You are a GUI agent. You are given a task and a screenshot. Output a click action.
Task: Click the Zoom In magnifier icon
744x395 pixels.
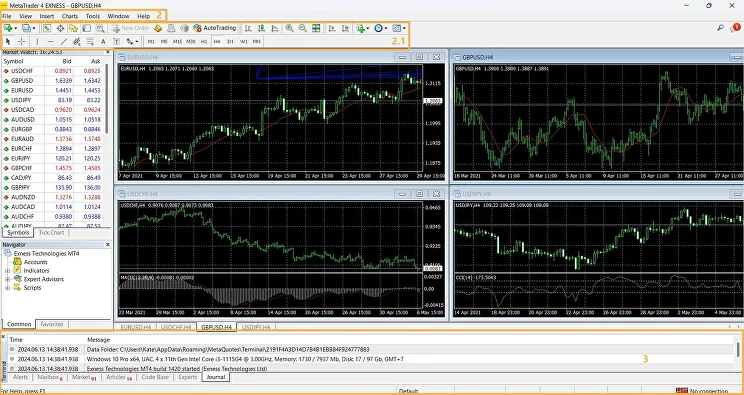[x=289, y=28]
